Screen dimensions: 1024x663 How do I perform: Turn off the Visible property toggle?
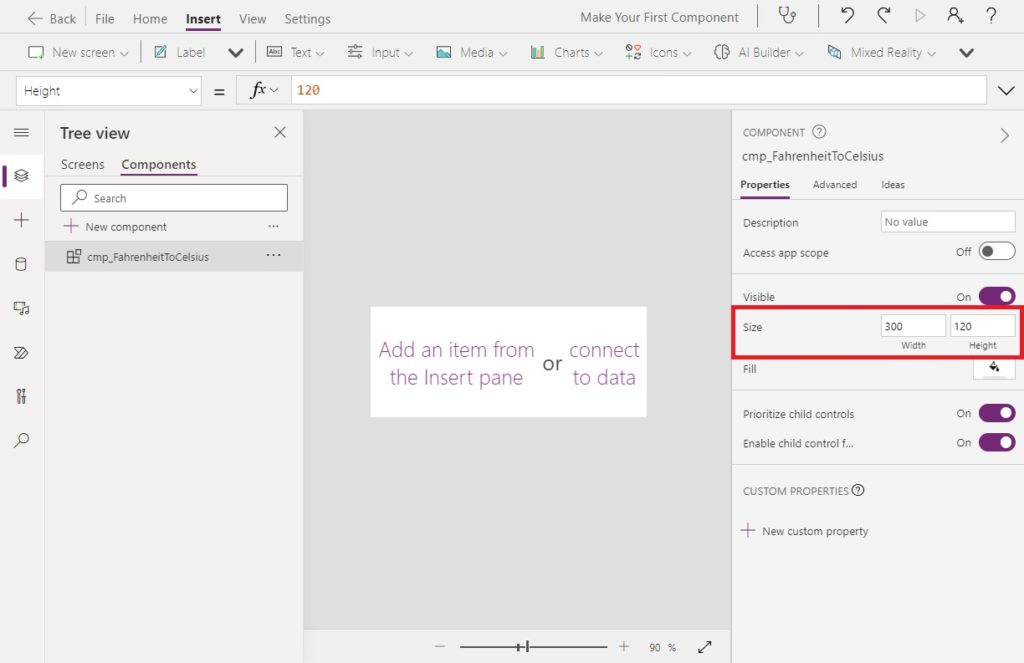pos(995,296)
